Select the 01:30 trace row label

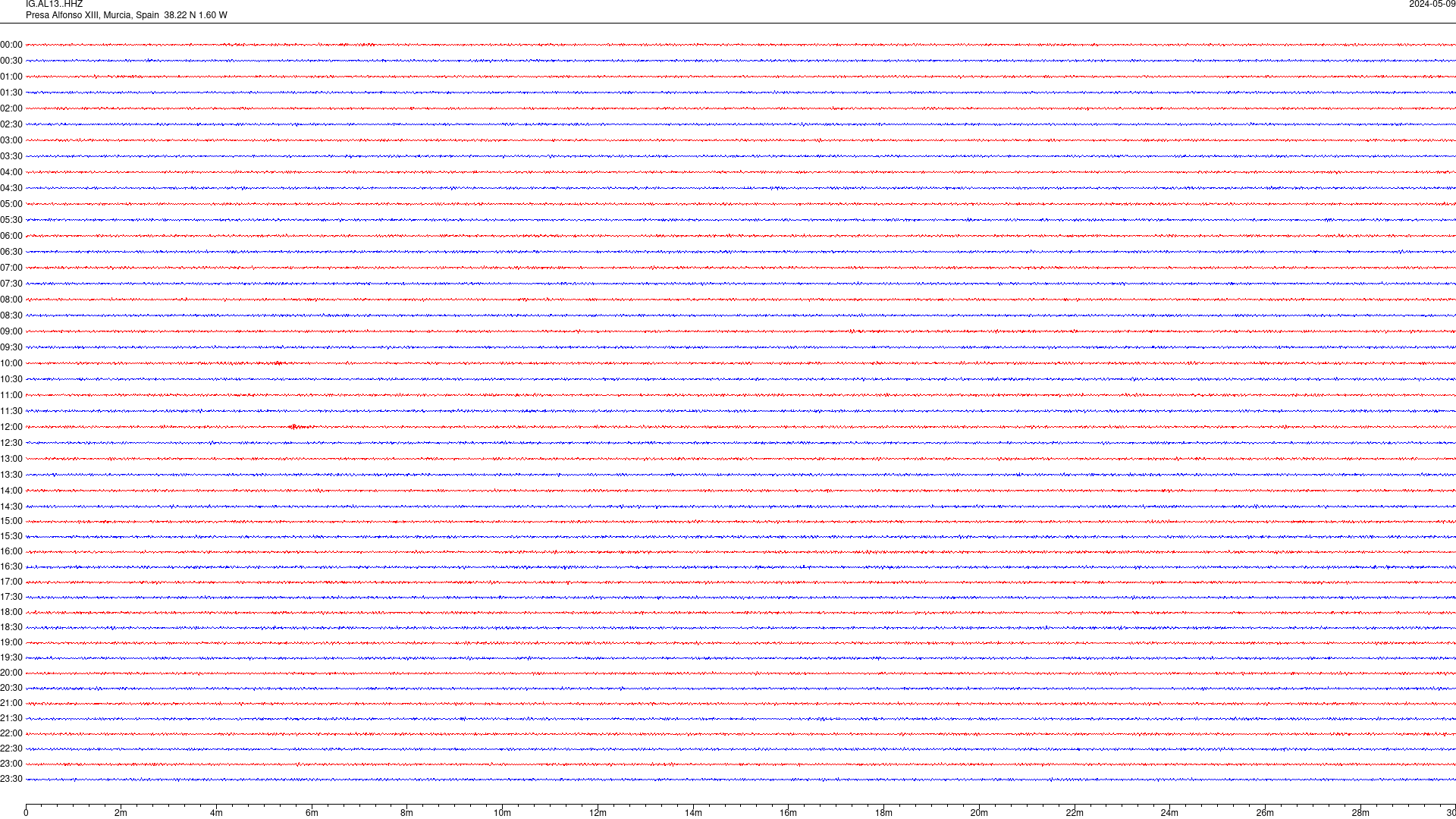tap(11, 93)
